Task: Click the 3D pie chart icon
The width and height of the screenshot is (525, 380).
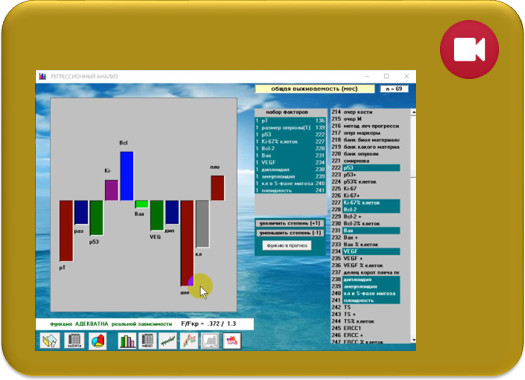Action: pyautogui.click(x=97, y=341)
